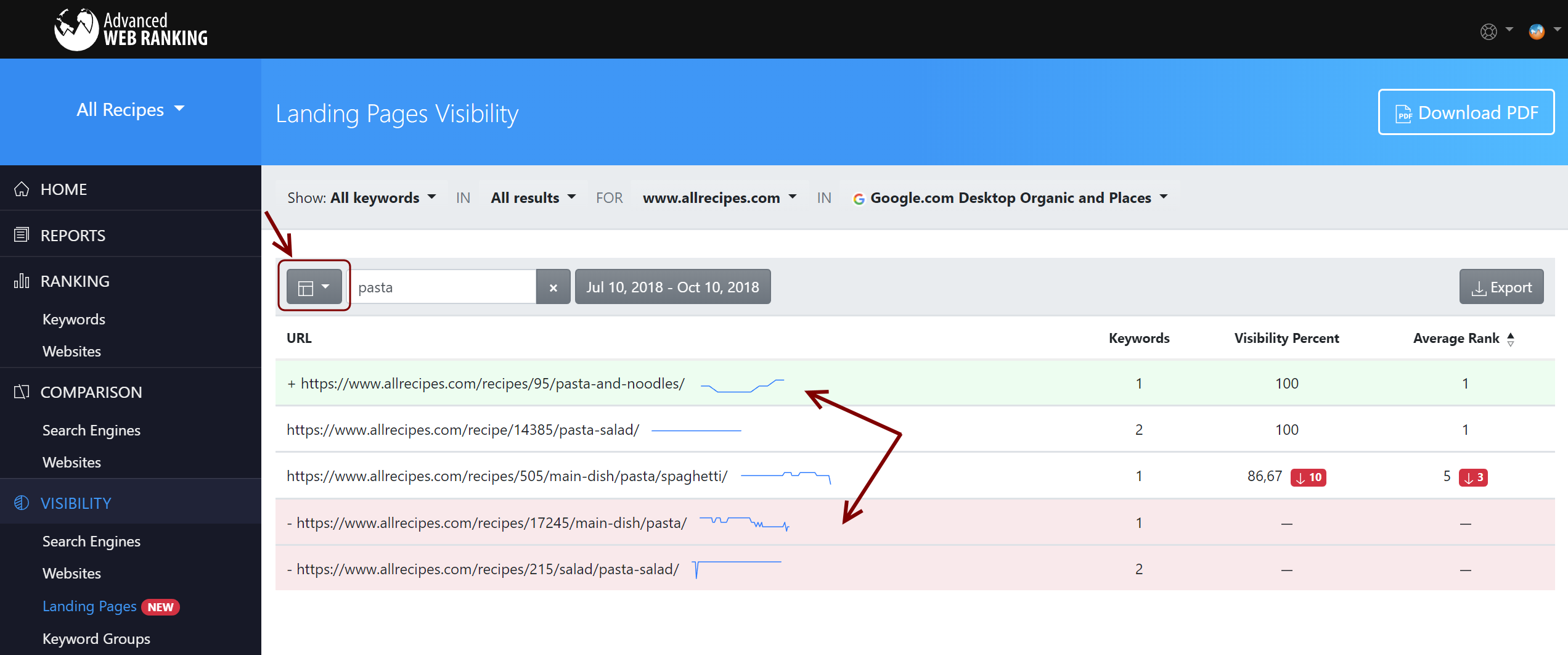
Task: Download the report as PDF
Action: (1466, 112)
